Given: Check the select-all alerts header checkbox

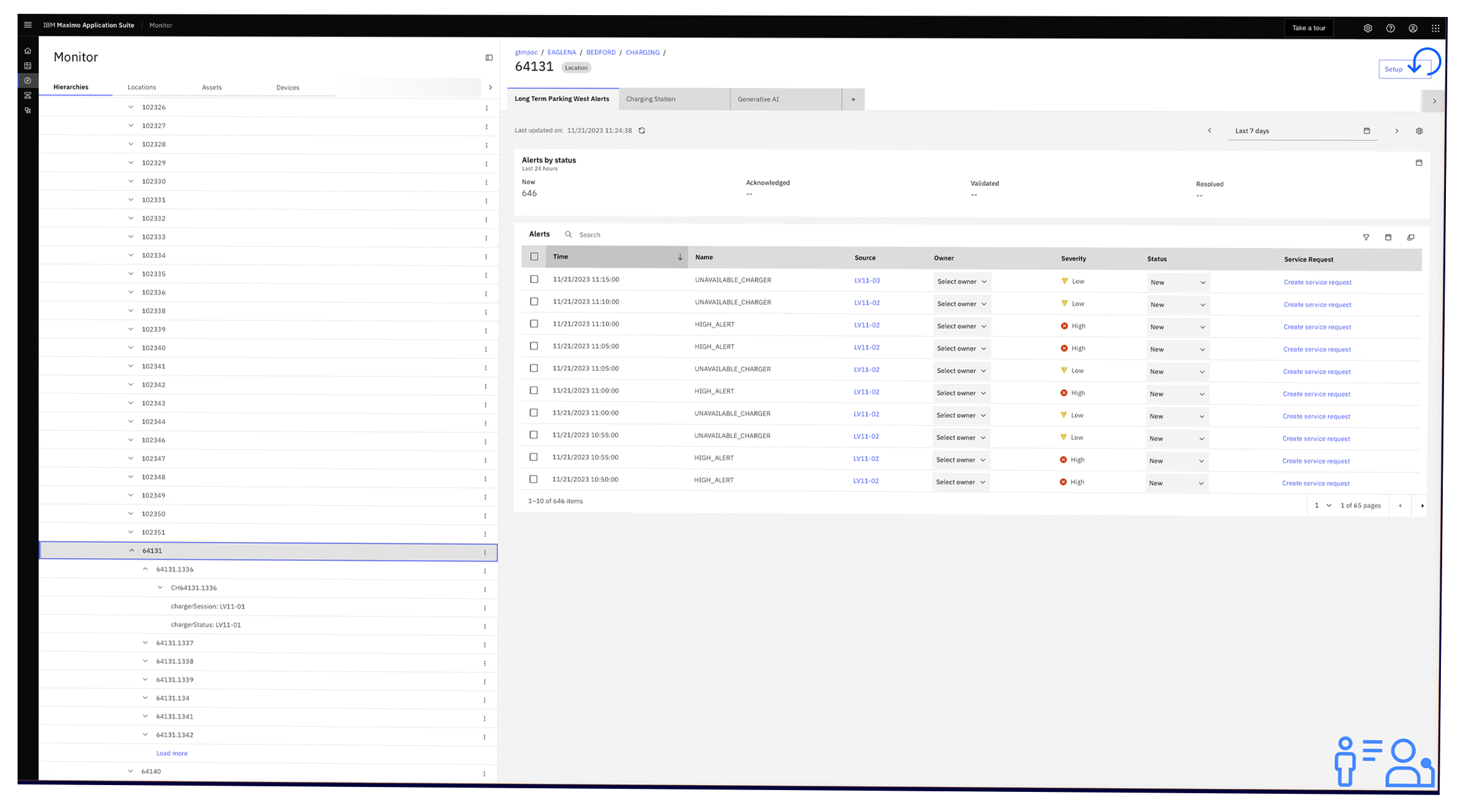Looking at the screenshot, I should coord(534,257).
